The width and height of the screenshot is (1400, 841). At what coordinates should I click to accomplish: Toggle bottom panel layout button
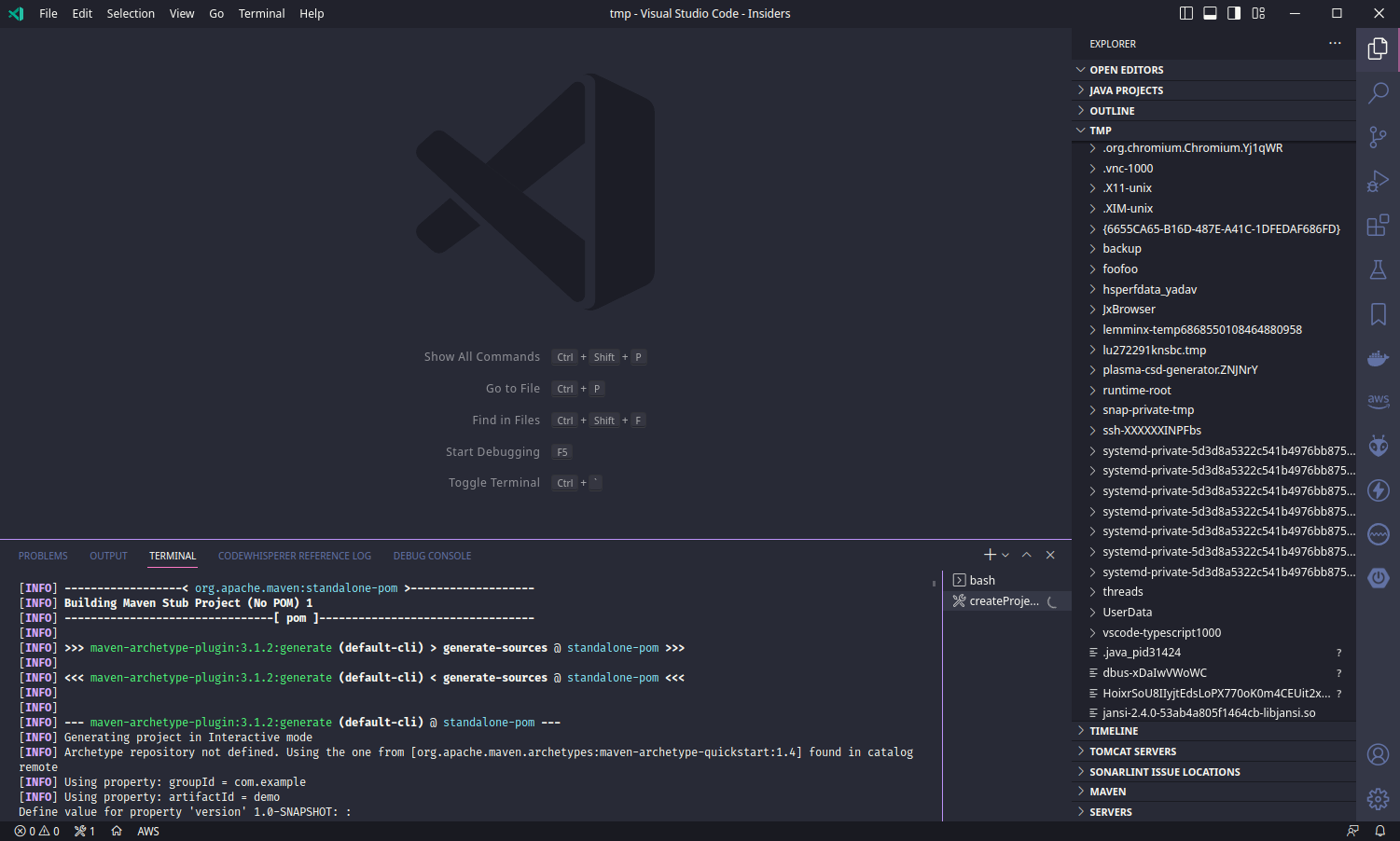(x=1210, y=13)
